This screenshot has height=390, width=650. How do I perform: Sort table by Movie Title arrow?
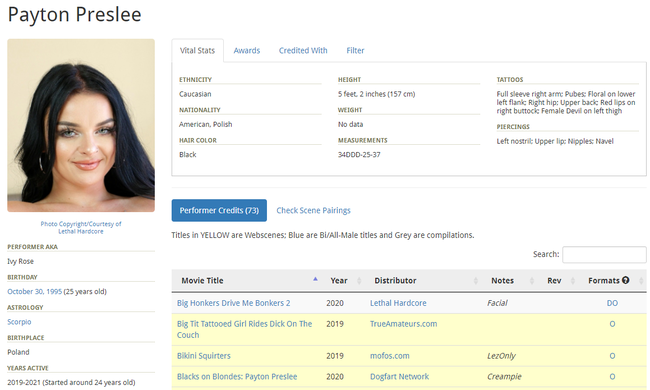pyautogui.click(x=315, y=279)
